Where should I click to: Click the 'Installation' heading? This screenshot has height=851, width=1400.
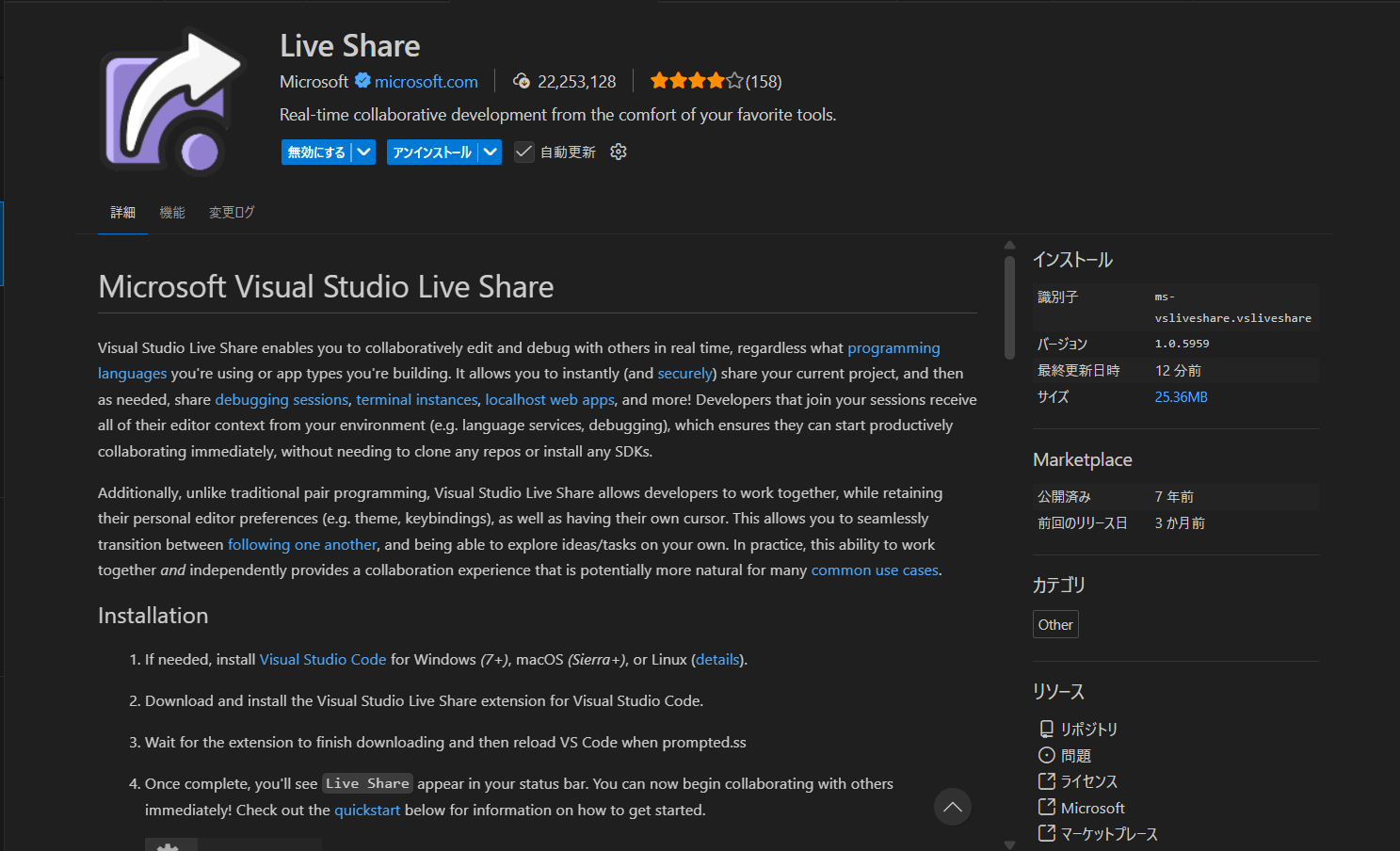pyautogui.click(x=153, y=616)
